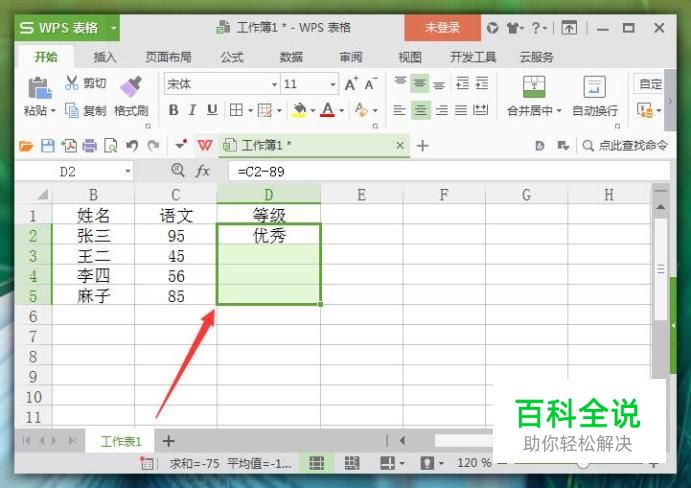Click the print icon

pos(89,145)
